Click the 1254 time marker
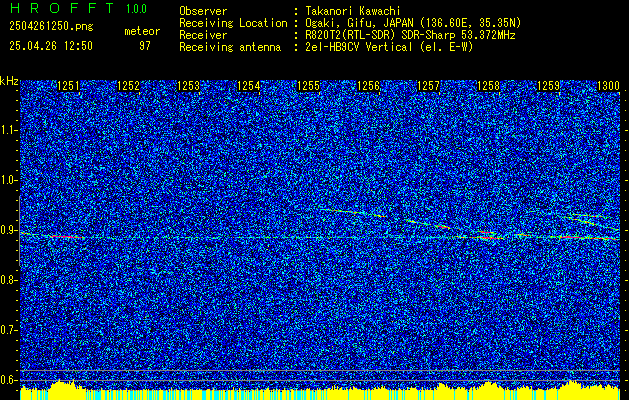Image resolution: width=629 pixels, height=400 pixels. 249,86
